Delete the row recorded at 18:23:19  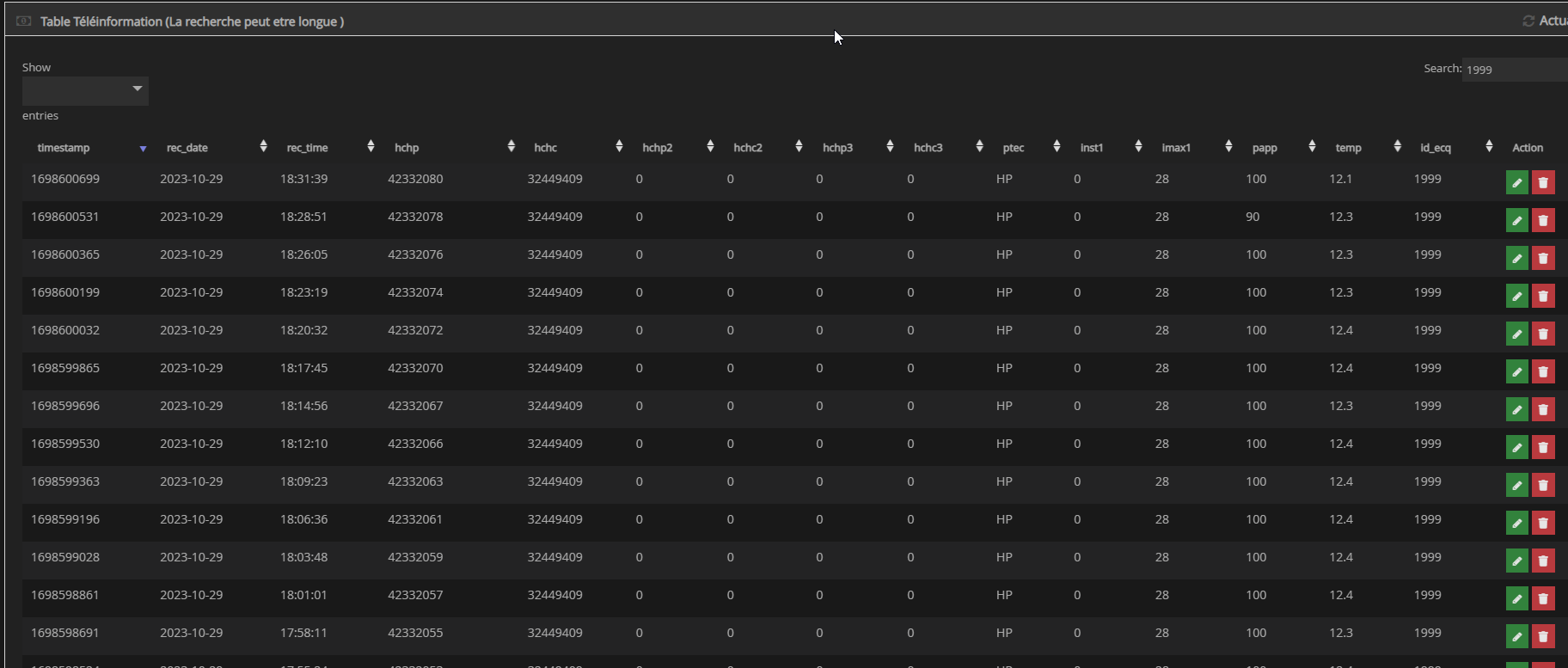pos(1543,296)
